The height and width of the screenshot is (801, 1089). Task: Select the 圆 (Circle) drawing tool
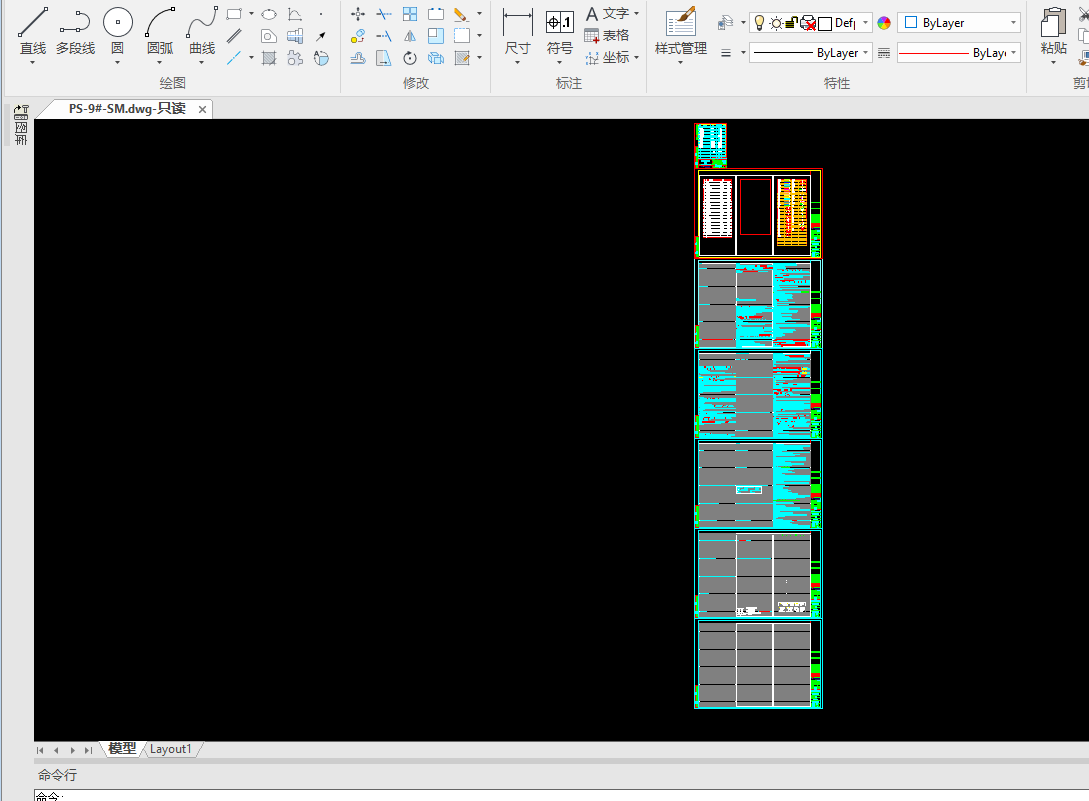118,24
